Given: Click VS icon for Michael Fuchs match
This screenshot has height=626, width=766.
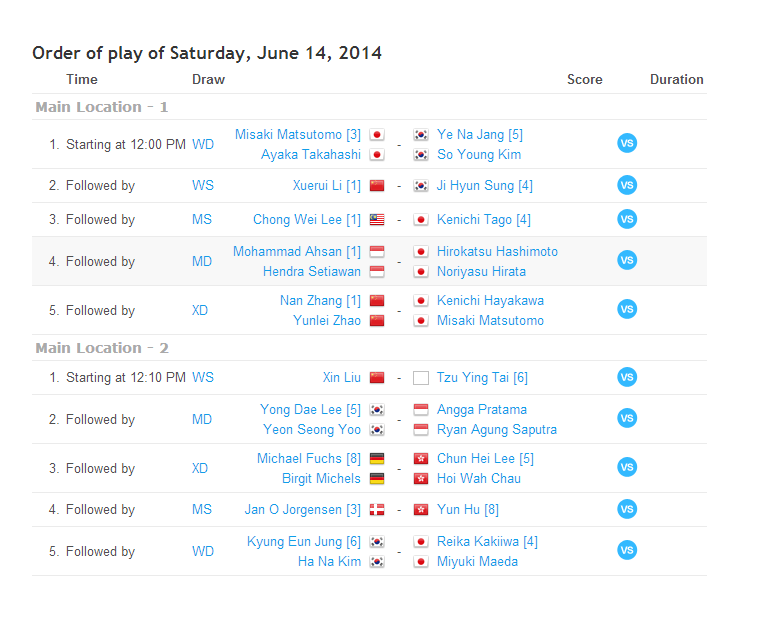Looking at the screenshot, I should pos(627,468).
